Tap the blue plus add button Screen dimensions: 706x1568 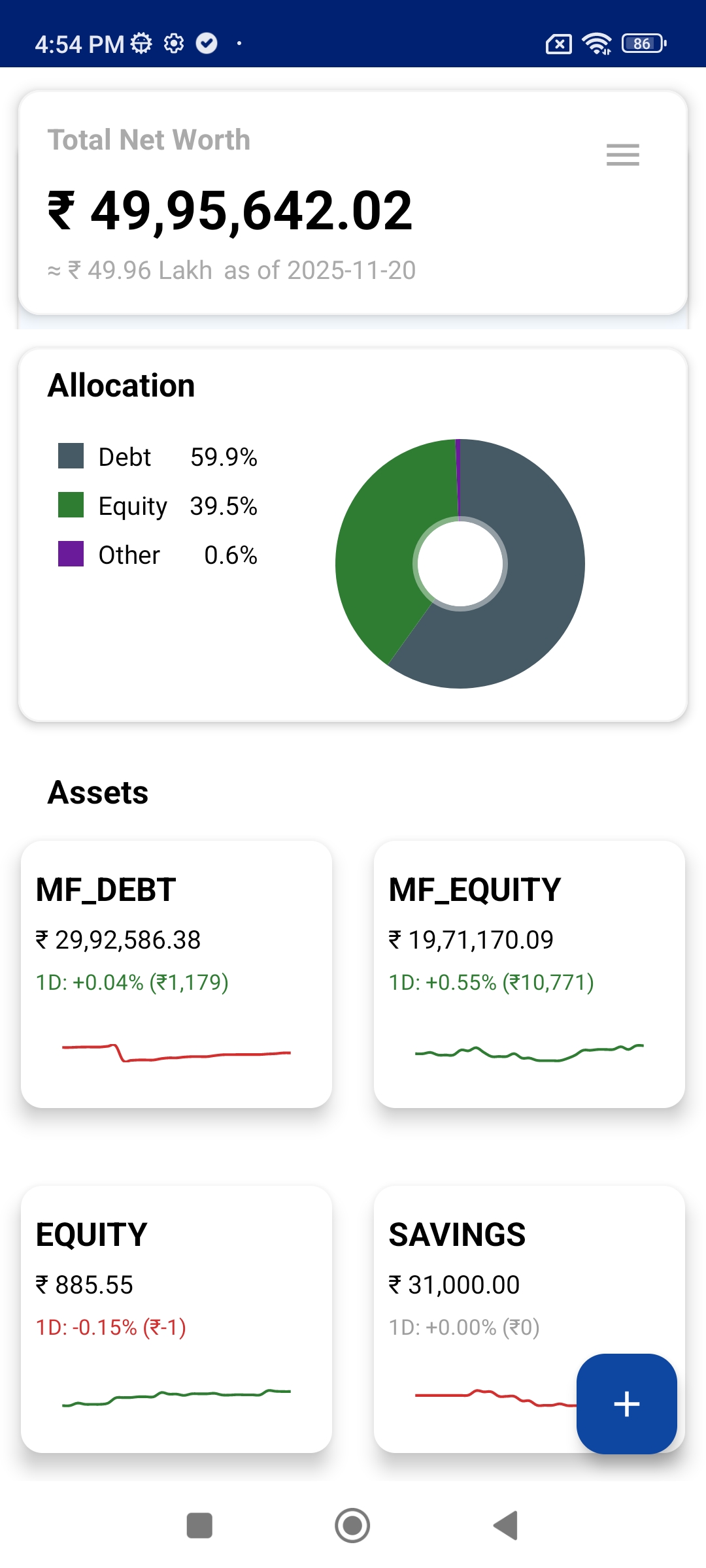pyautogui.click(x=626, y=1403)
